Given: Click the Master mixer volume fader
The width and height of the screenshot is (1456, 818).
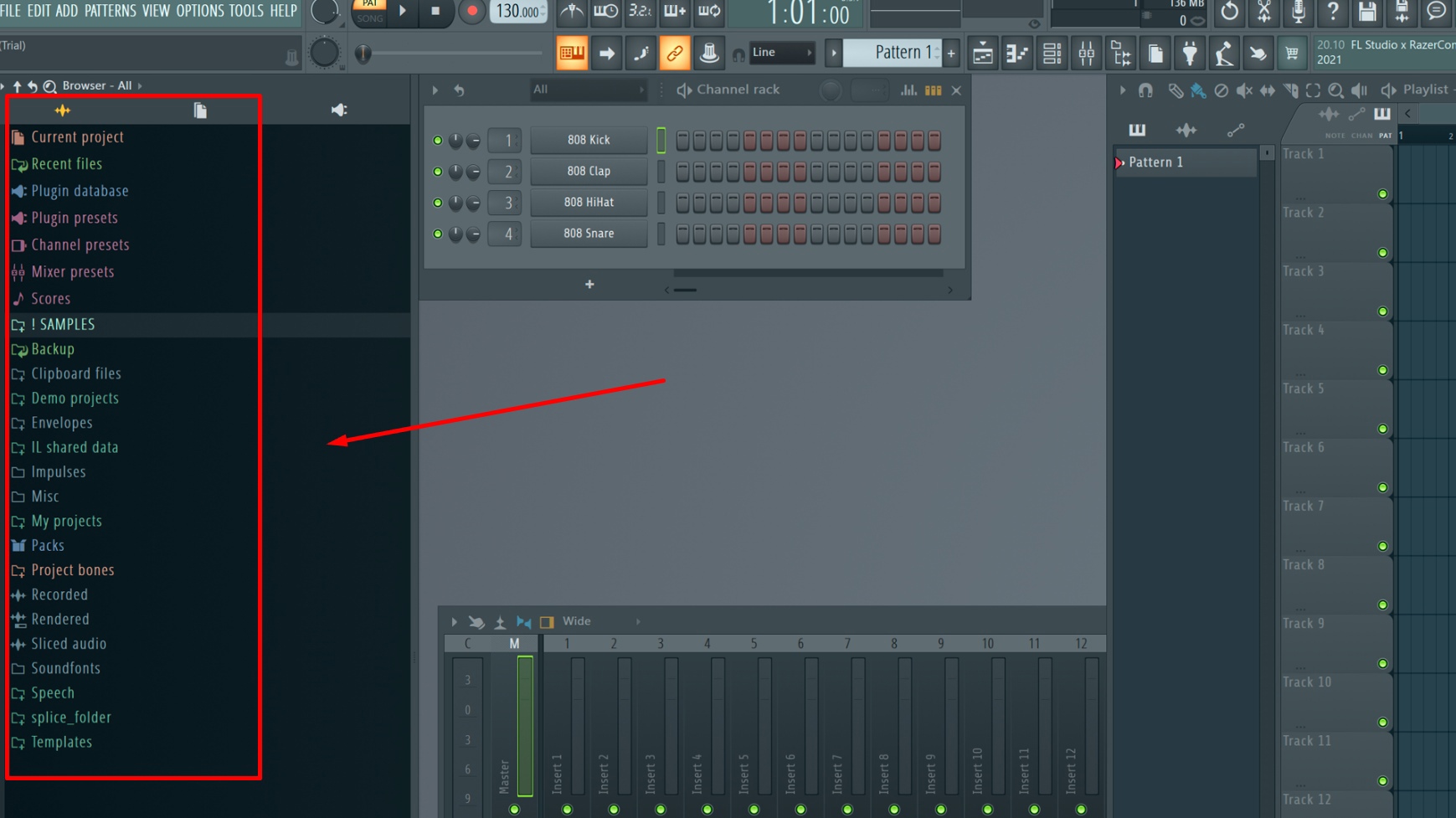Looking at the screenshot, I should 525,727.
